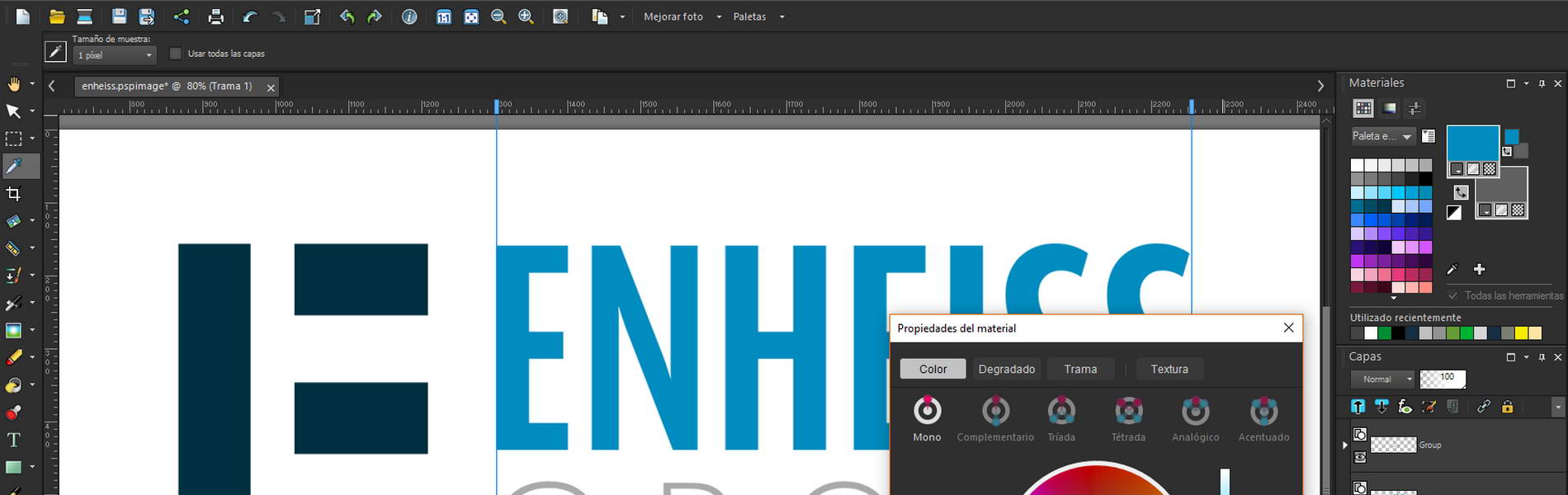This screenshot has height=495, width=1568.
Task: Swap foreground and background materials
Action: (1461, 192)
